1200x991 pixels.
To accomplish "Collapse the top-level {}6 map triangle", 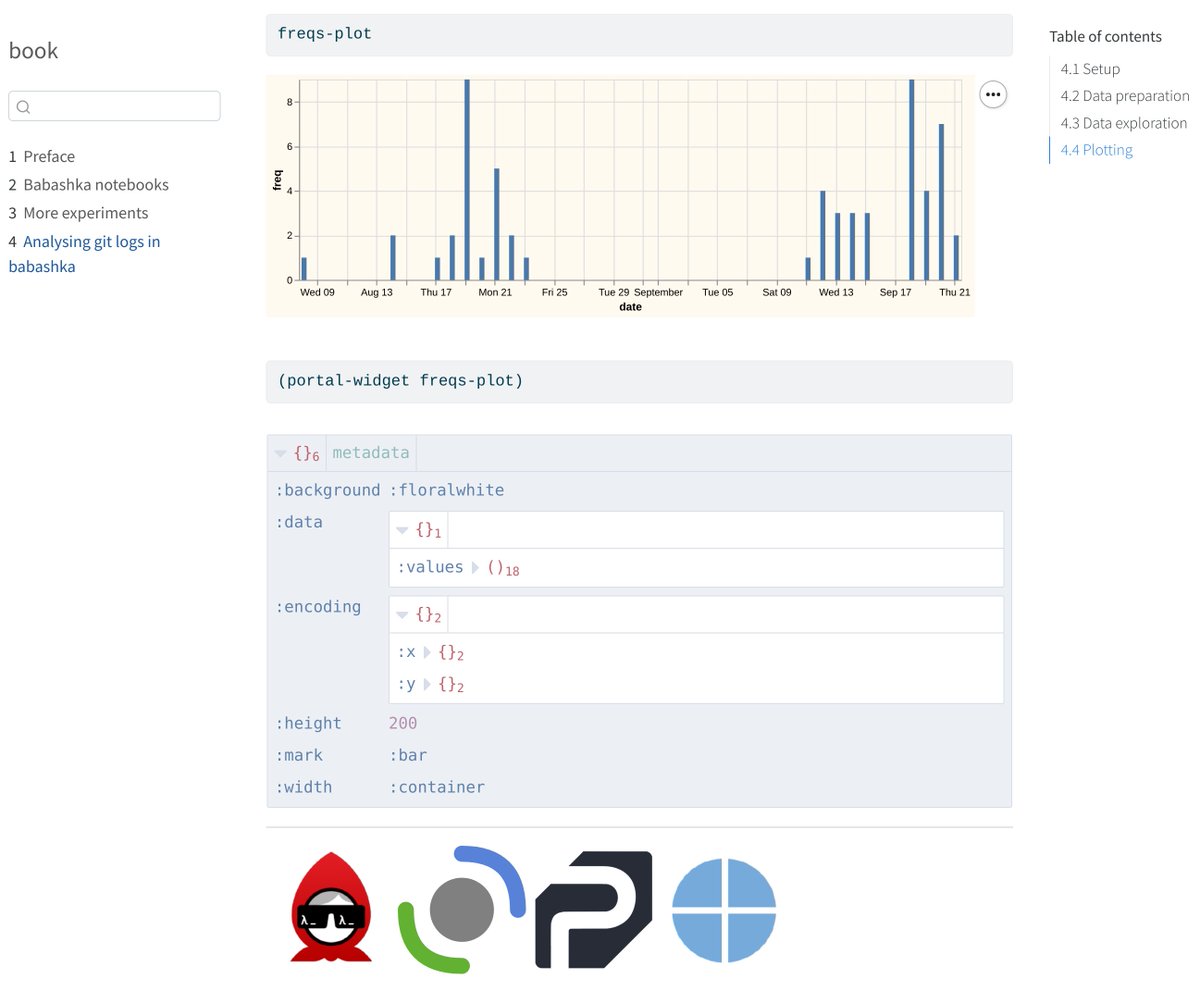I will coord(281,454).
